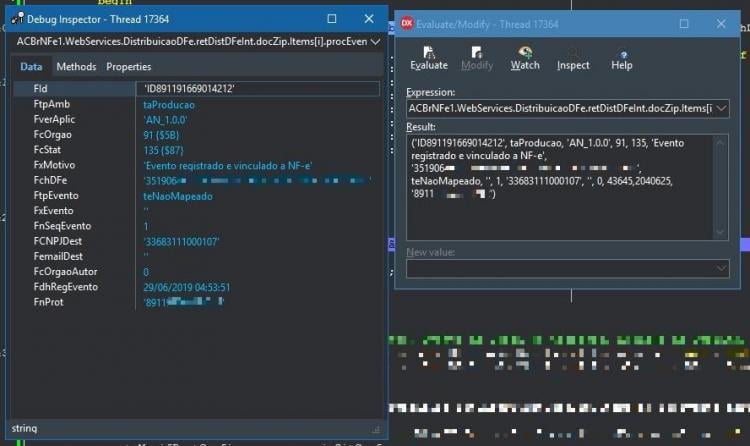Viewport: 750px width, 446px height.
Task: Select the FcOrgao field row
Action: pos(197,135)
